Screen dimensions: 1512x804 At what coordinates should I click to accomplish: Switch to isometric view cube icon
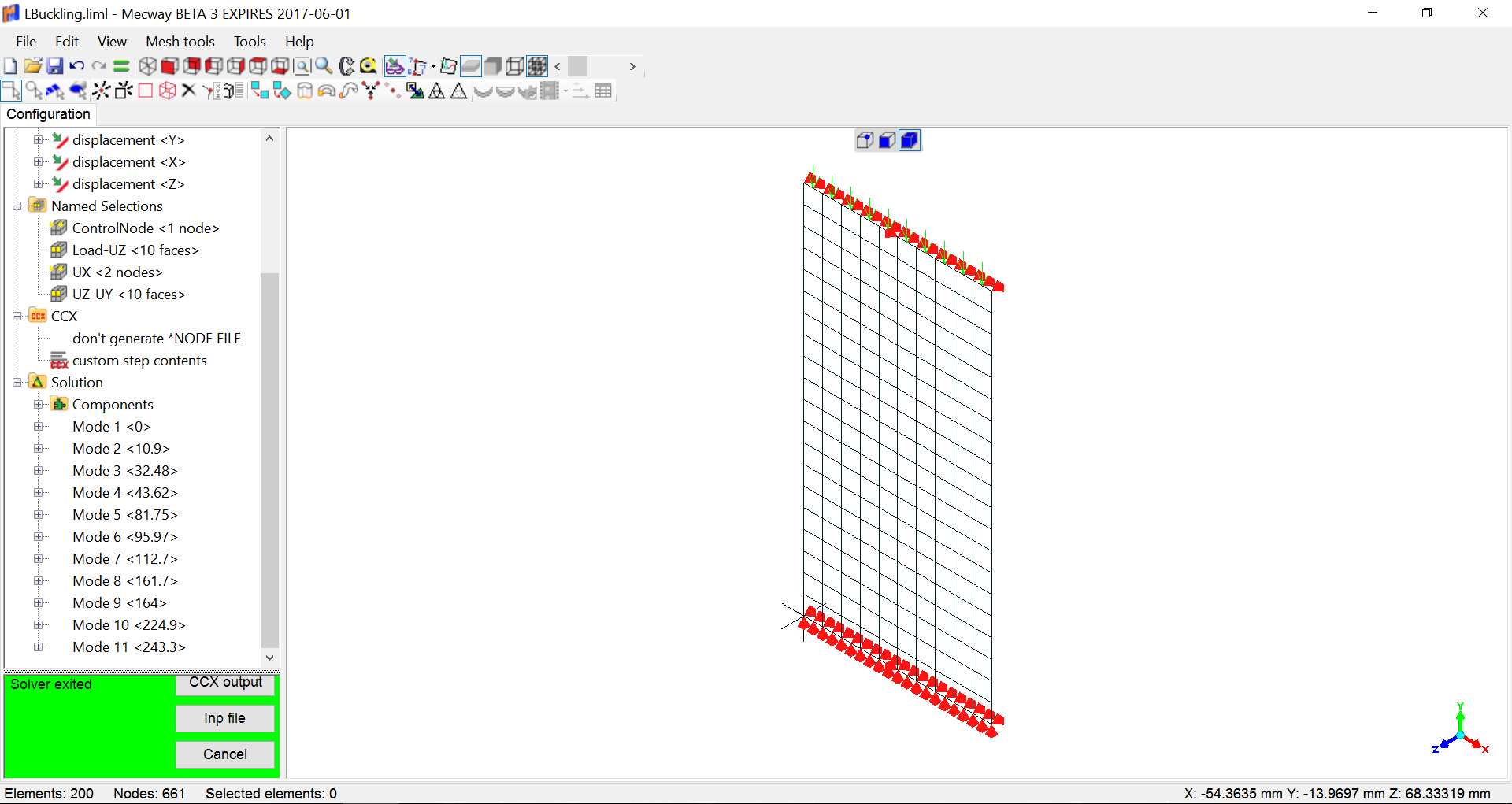pos(147,66)
